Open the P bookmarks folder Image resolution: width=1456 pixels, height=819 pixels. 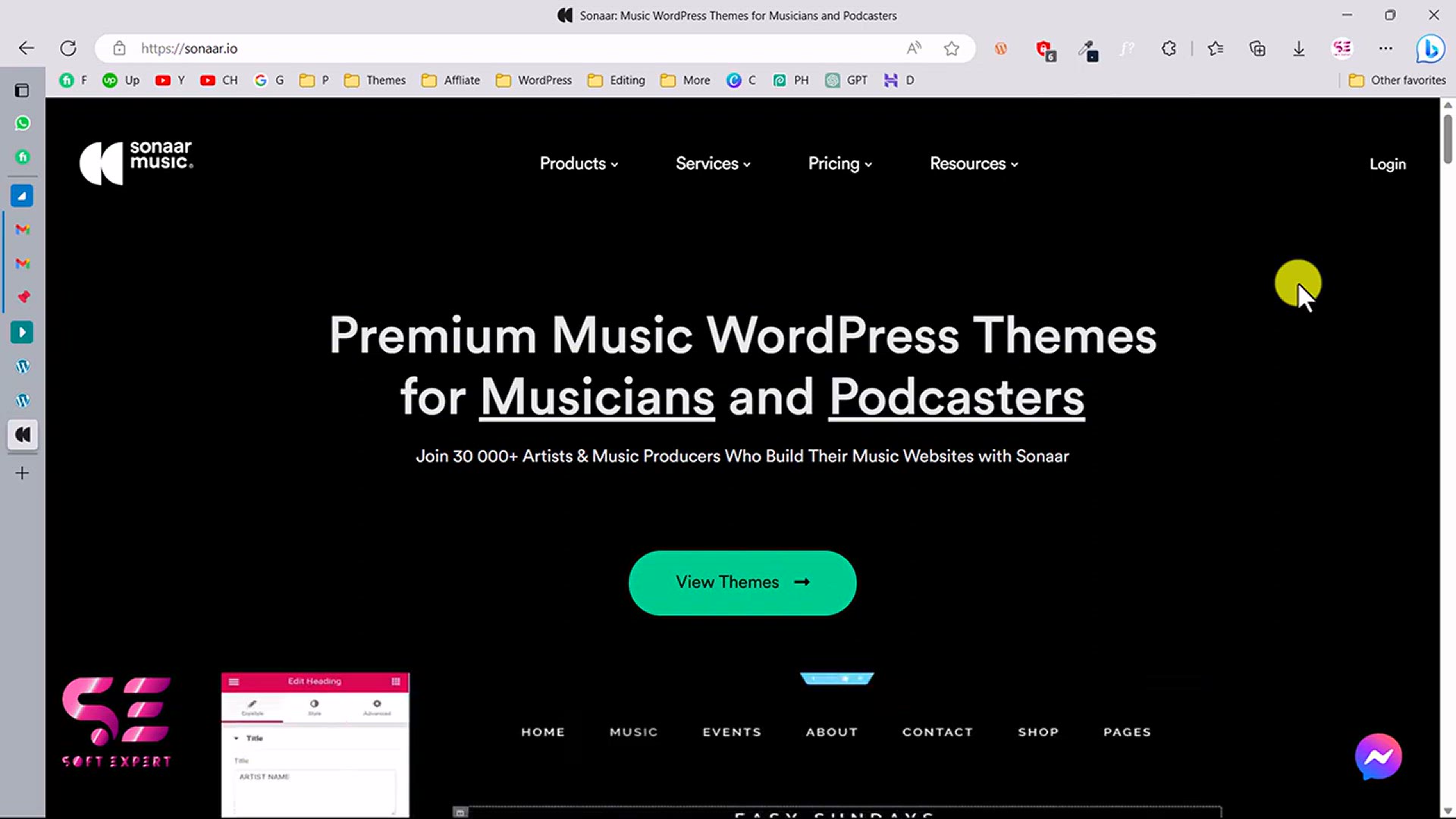tap(314, 80)
